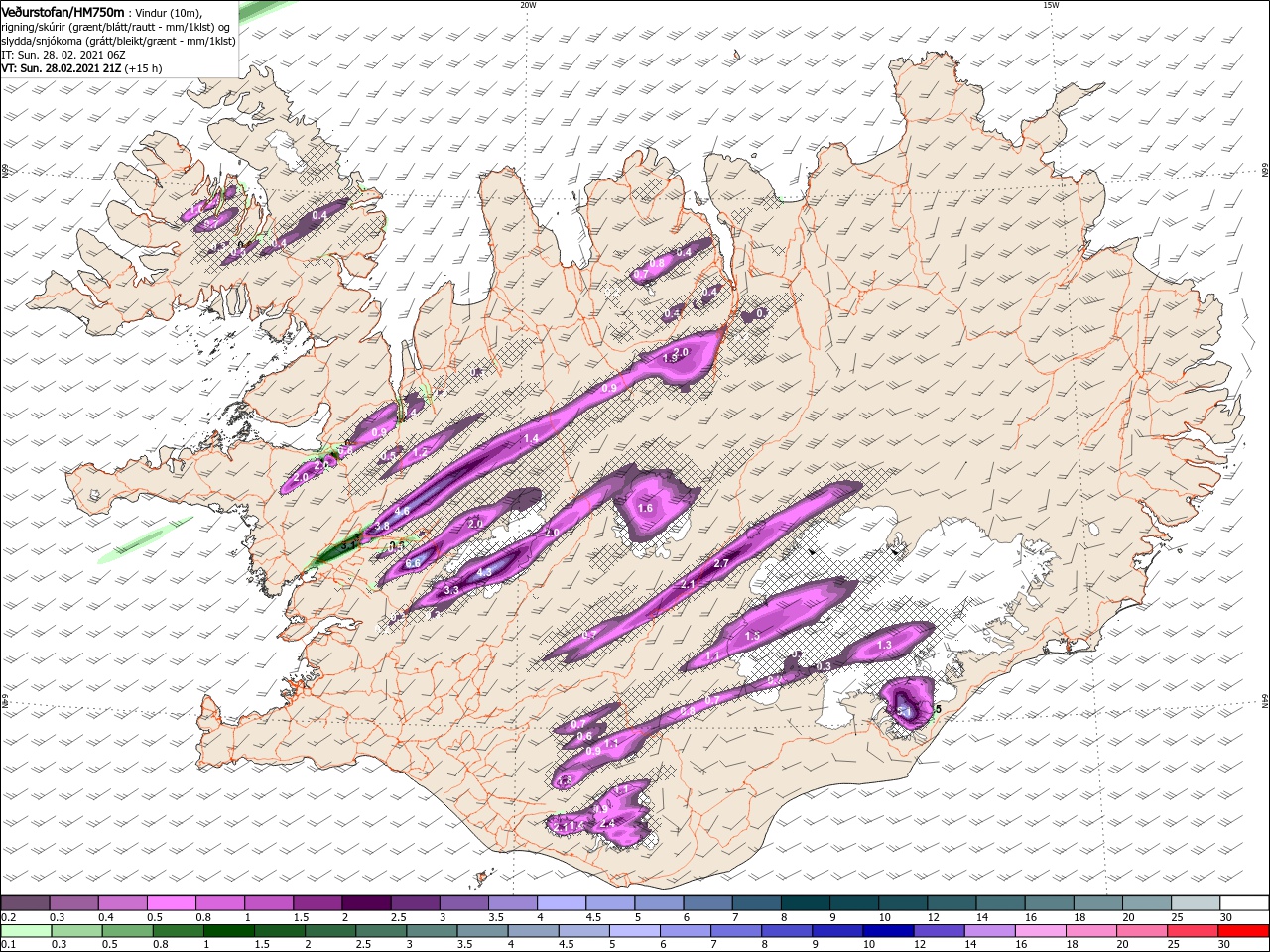Click the 20W longitude label

coord(528,4)
